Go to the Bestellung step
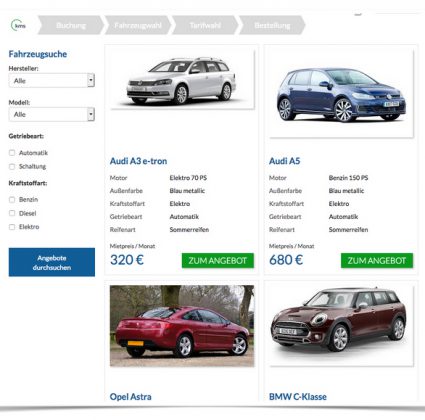This screenshot has width=425, height=420. click(x=272, y=25)
